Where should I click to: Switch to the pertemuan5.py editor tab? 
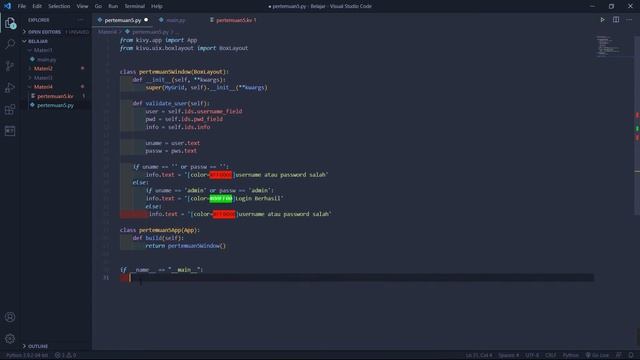pyautogui.click(x=122, y=20)
